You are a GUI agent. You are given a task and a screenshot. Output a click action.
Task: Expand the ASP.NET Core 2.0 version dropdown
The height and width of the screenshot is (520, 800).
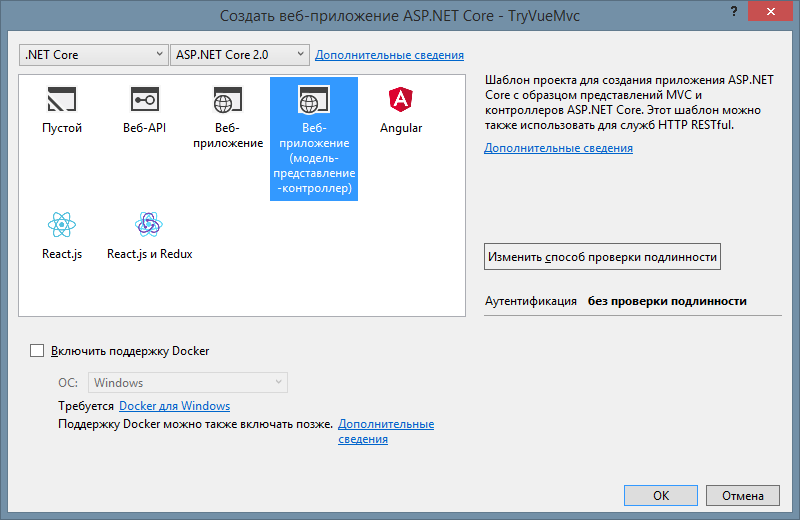pos(240,55)
